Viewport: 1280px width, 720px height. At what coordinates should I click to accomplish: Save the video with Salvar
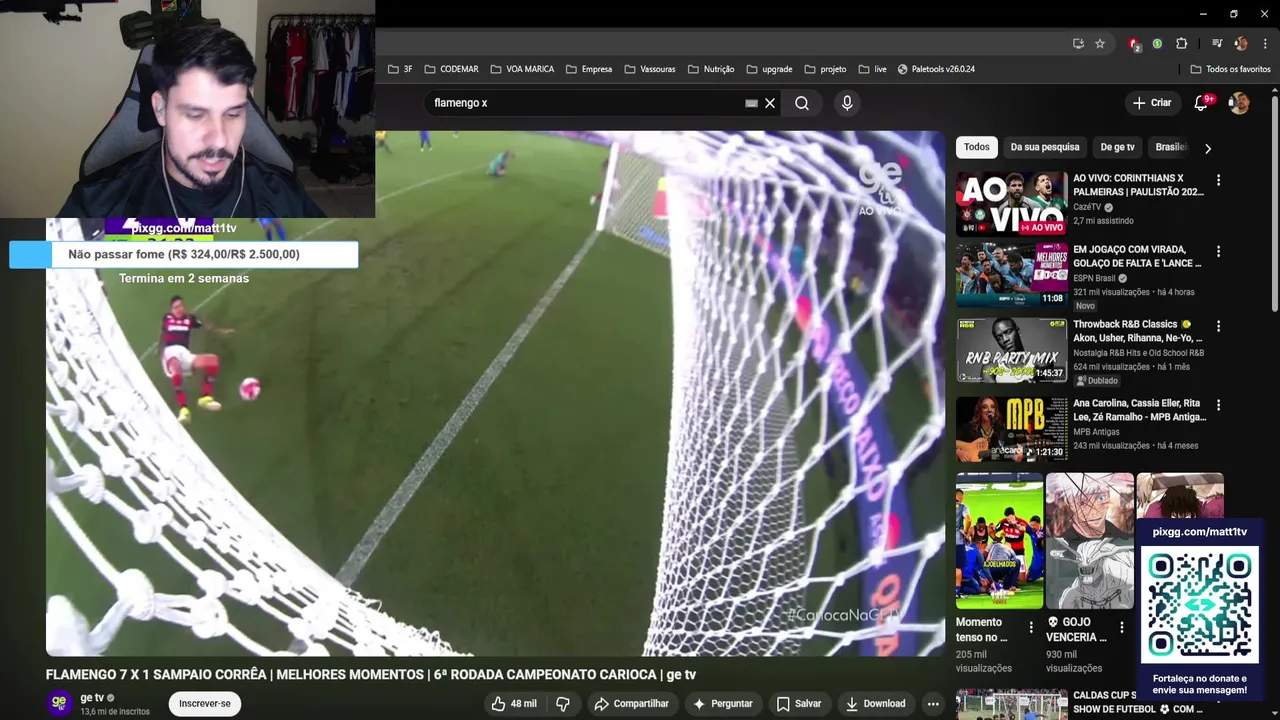click(799, 704)
